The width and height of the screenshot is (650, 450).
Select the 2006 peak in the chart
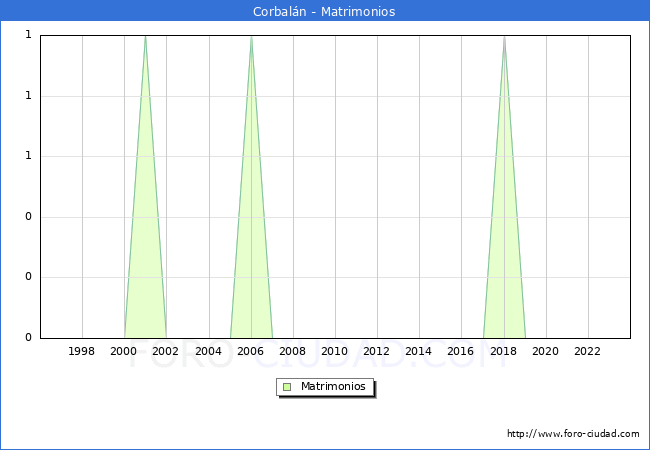click(x=251, y=37)
